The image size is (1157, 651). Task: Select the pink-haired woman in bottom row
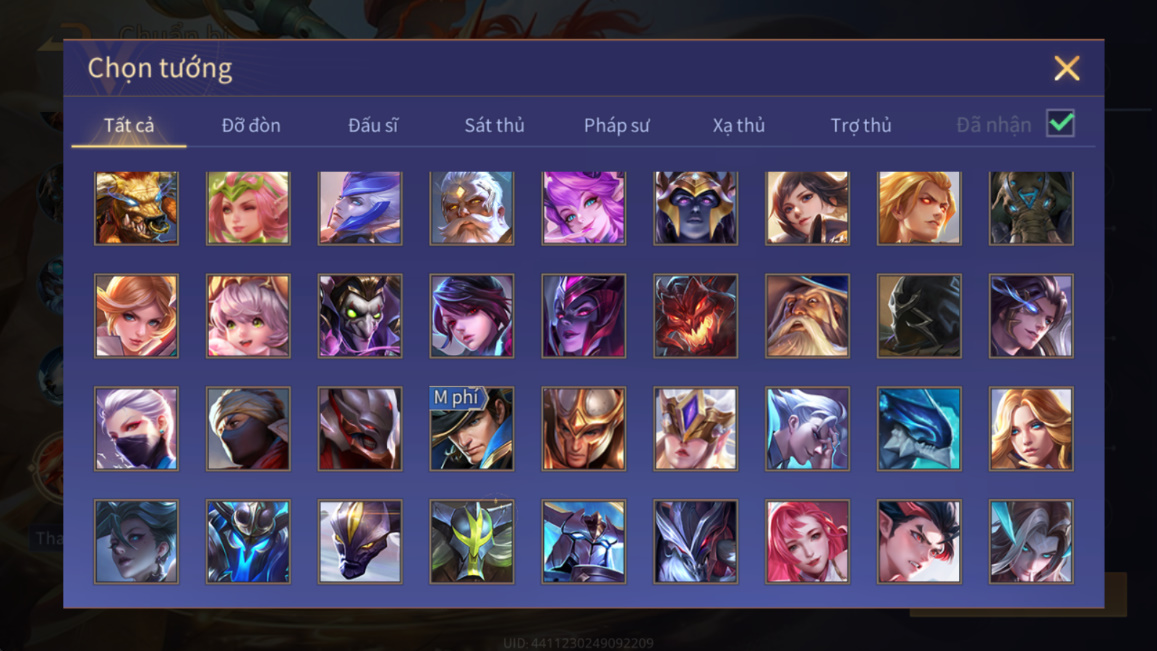tap(807, 542)
